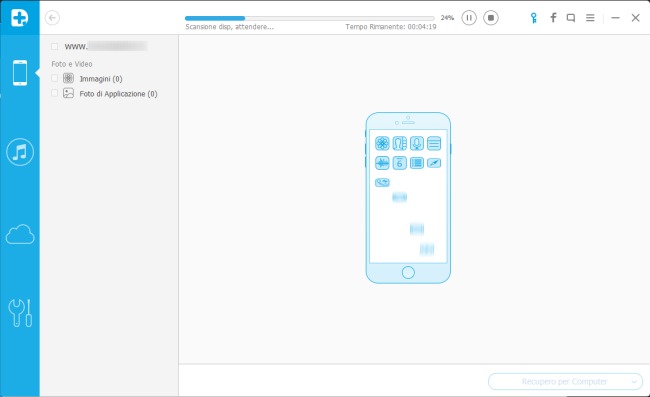The width and height of the screenshot is (650, 397).
Task: Click the Foto e Video heading
Action: pos(72,64)
